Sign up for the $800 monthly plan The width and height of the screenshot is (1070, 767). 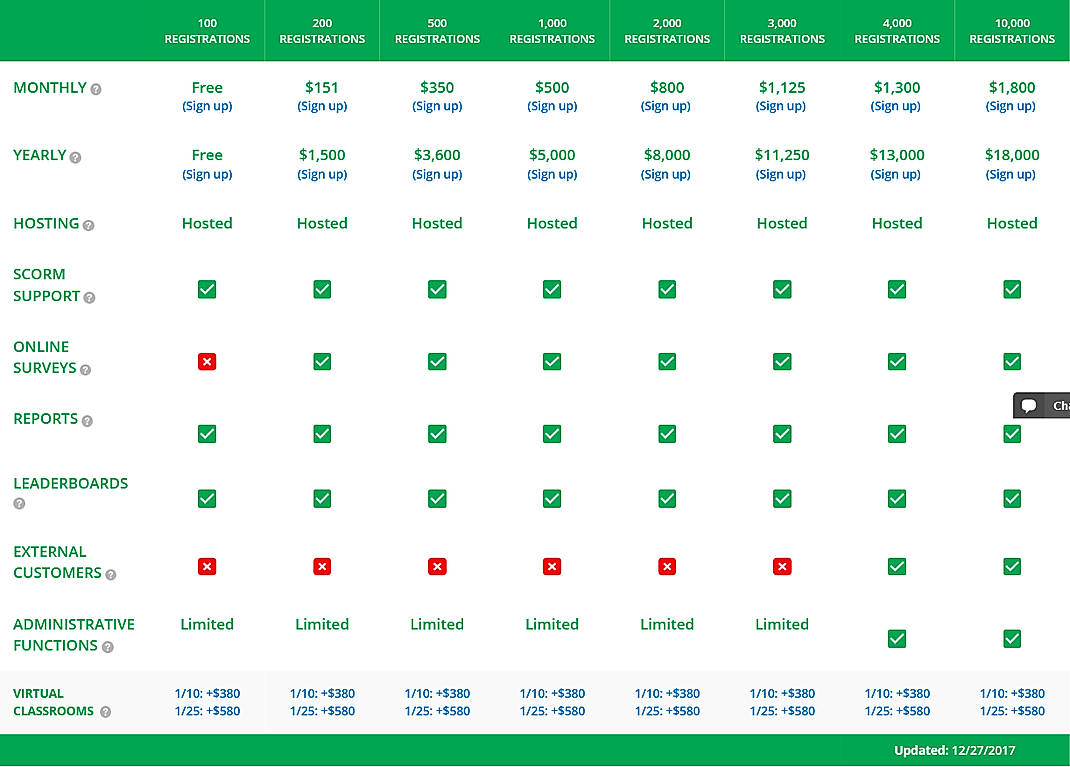click(666, 106)
